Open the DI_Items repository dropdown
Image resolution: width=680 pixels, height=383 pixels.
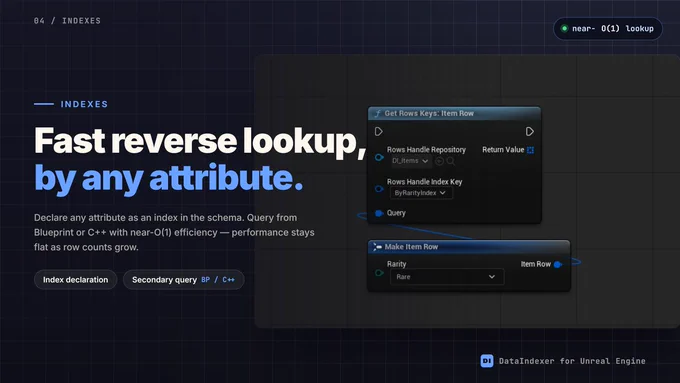click(410, 161)
